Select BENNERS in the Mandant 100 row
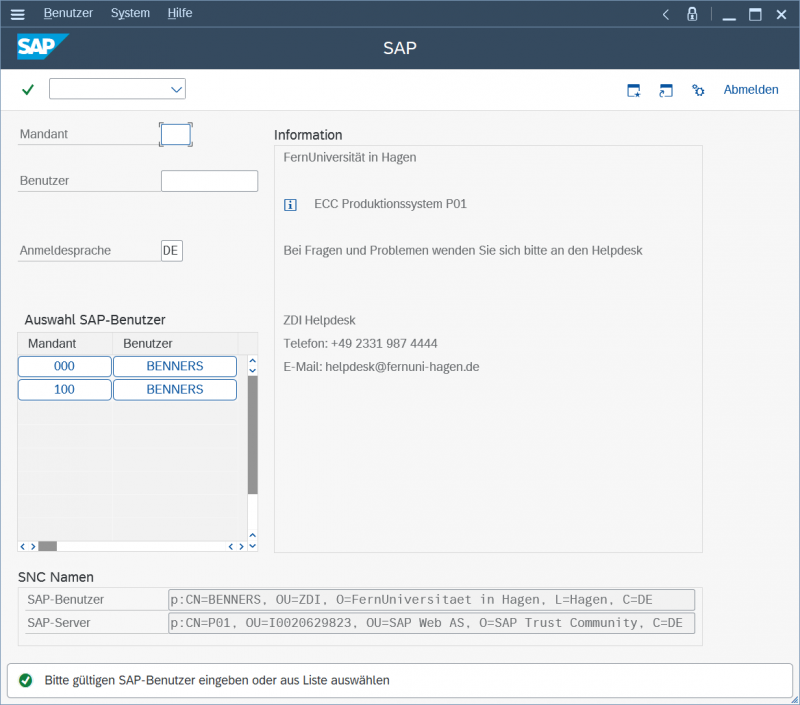This screenshot has width=800, height=705. pos(175,390)
